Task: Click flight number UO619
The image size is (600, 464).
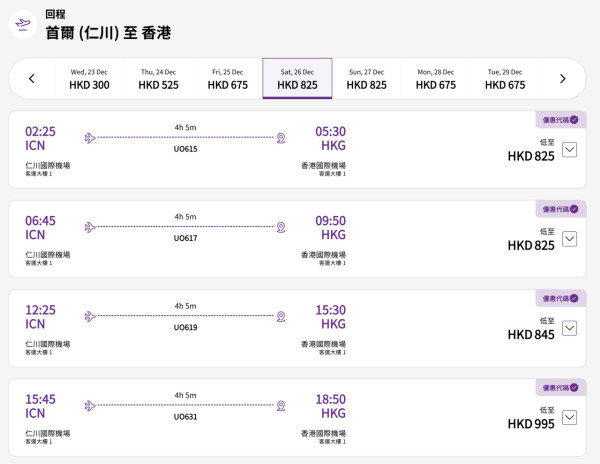Action: coord(186,327)
